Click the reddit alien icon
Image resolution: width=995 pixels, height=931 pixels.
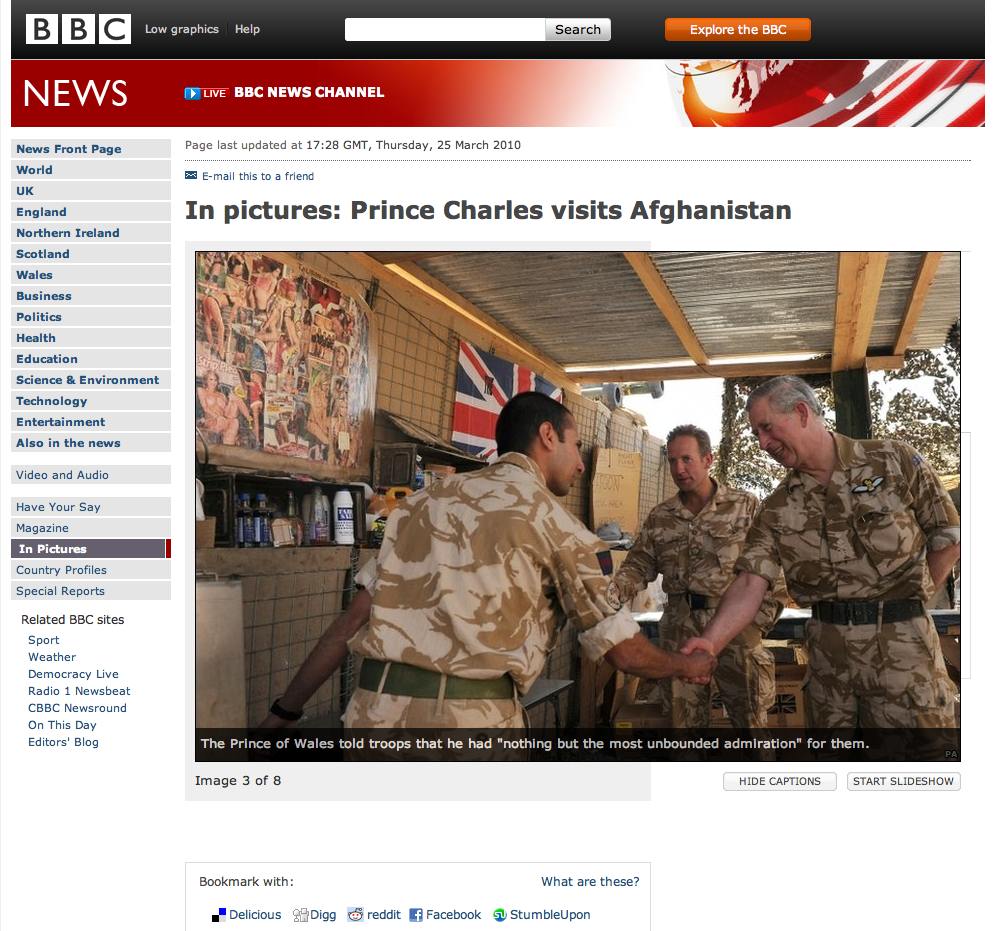pyautogui.click(x=355, y=914)
